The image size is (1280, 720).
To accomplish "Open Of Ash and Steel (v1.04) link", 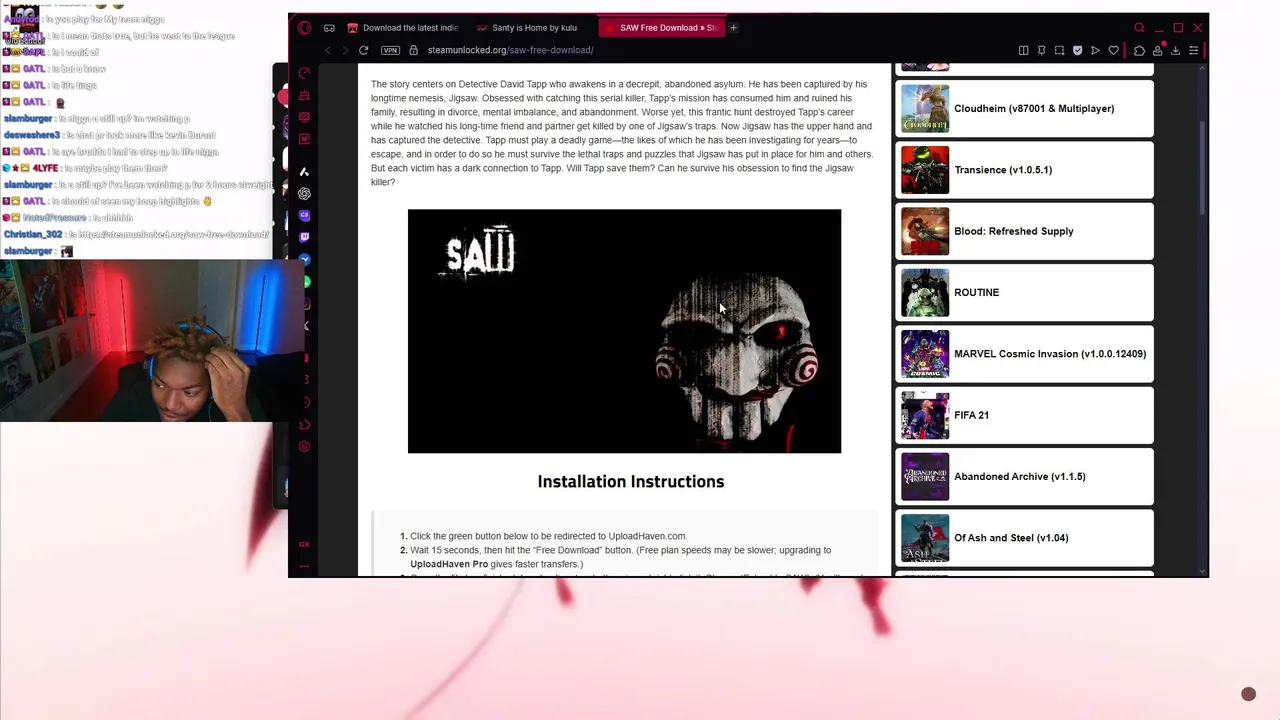I will point(1011,538).
